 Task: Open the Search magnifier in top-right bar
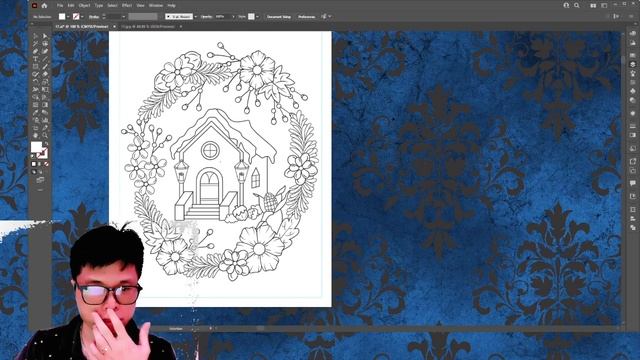coord(577,5)
